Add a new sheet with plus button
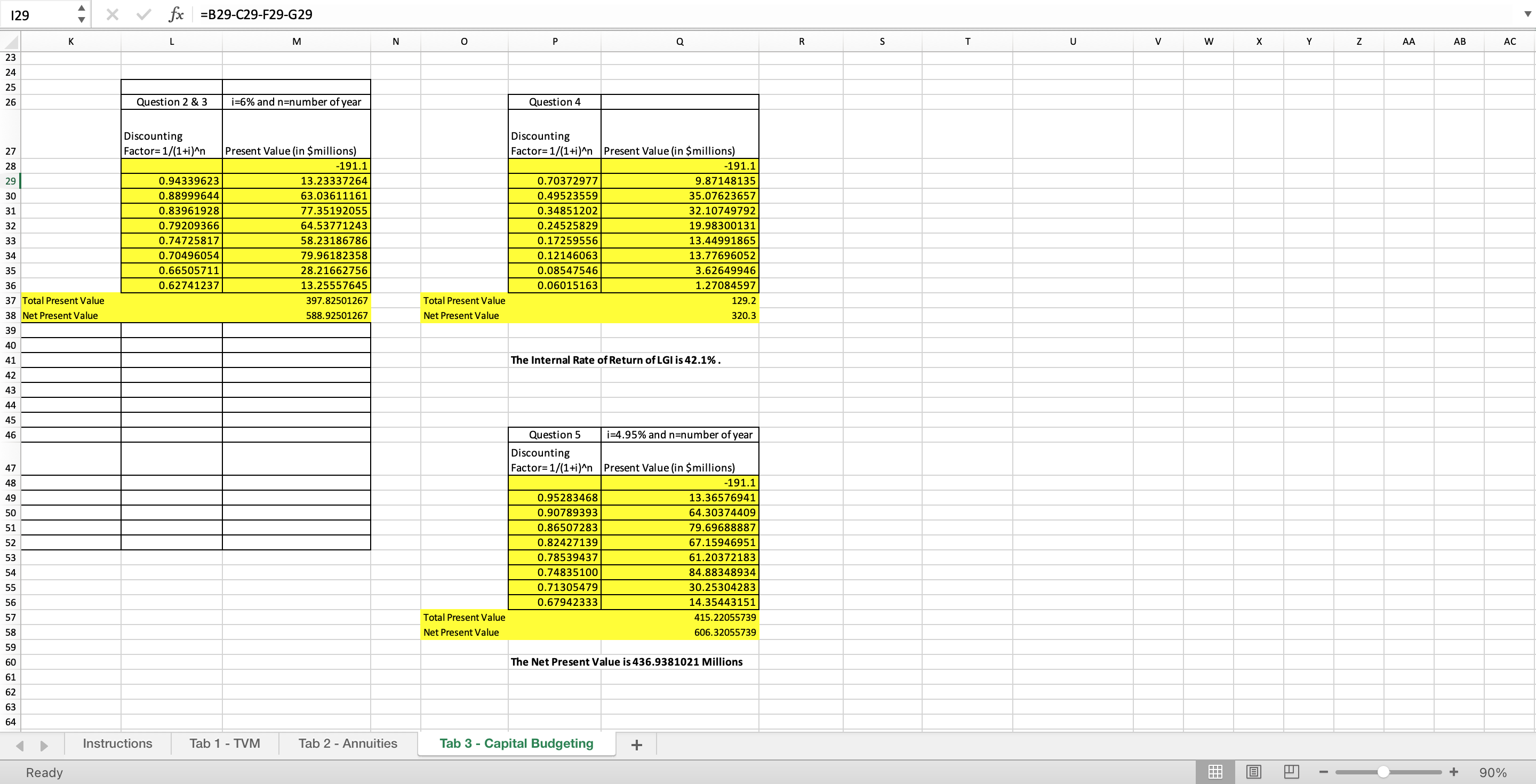 click(636, 745)
